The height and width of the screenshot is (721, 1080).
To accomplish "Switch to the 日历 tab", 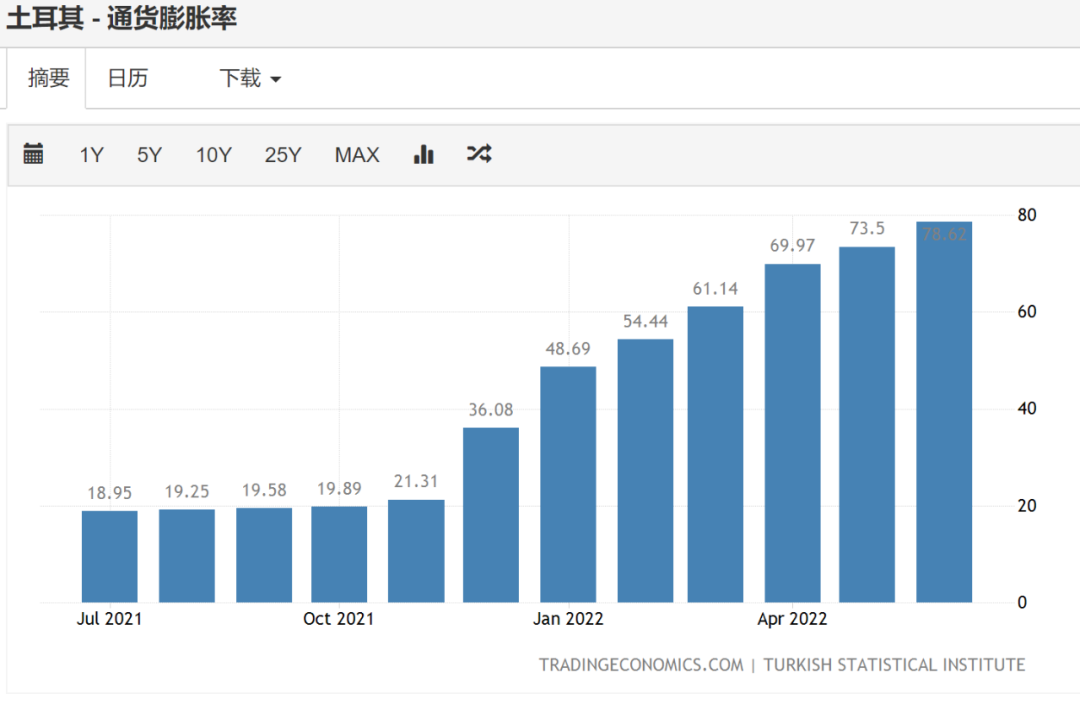I will [x=128, y=78].
